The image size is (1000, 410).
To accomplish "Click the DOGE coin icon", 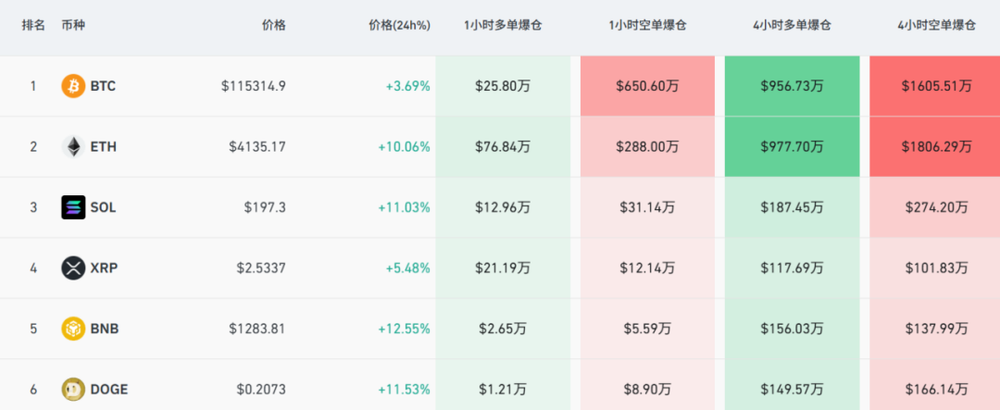I will [73, 388].
